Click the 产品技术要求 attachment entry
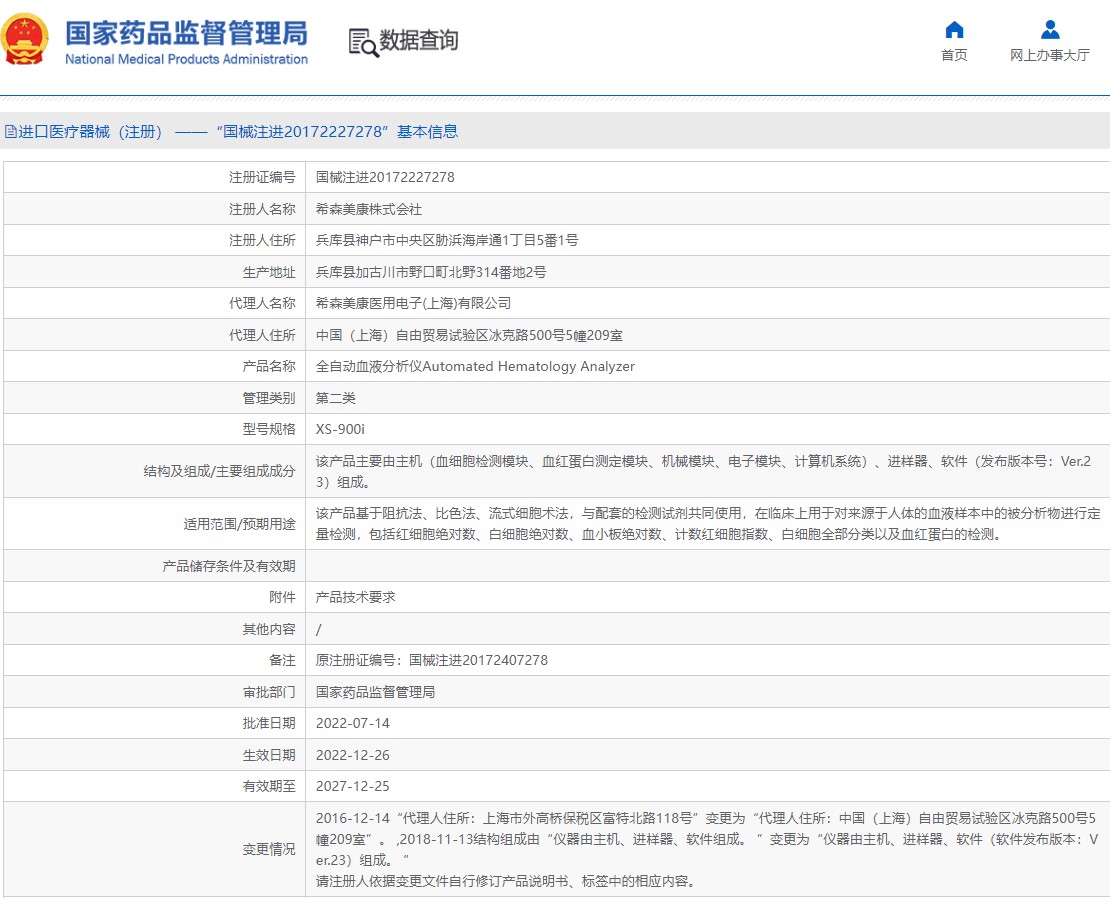 pos(356,597)
